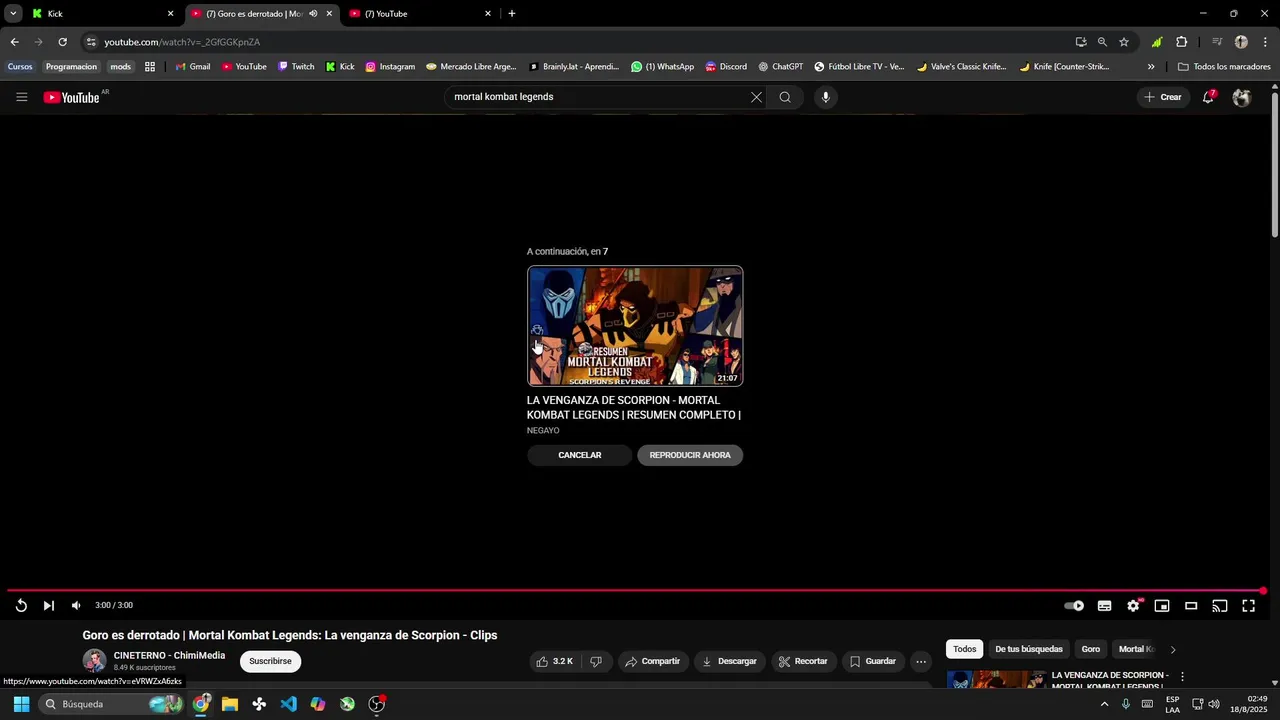
Task: Select the Goro filter chip
Action: 1091,649
